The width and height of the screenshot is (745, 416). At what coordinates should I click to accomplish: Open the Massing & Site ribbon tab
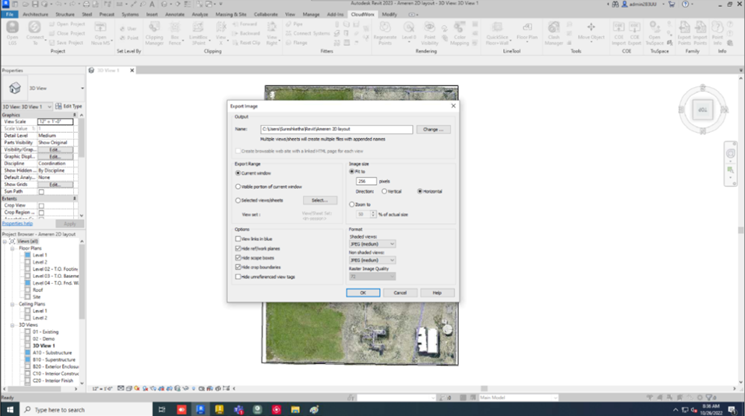(x=231, y=15)
